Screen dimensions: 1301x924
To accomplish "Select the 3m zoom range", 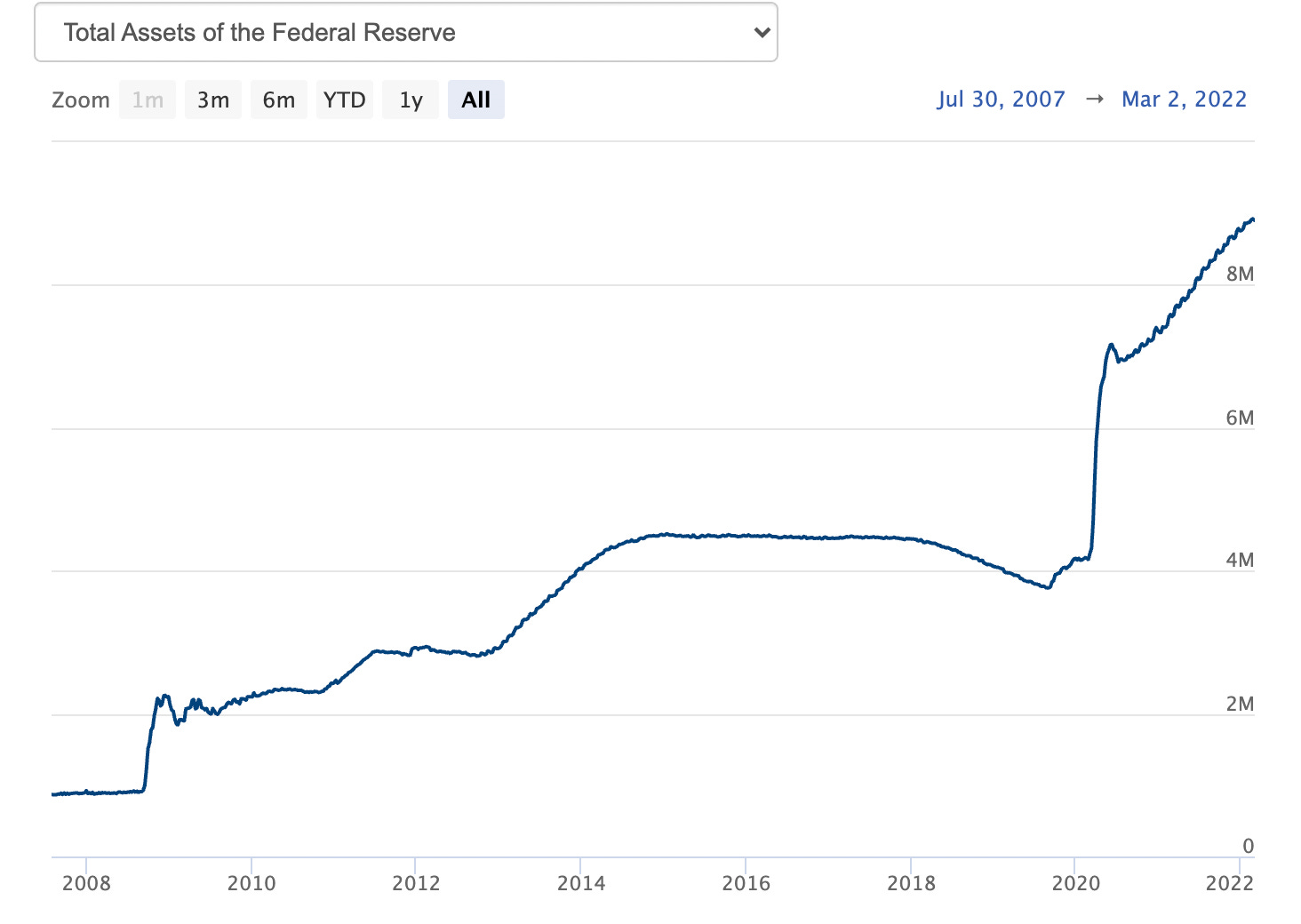I will [212, 100].
